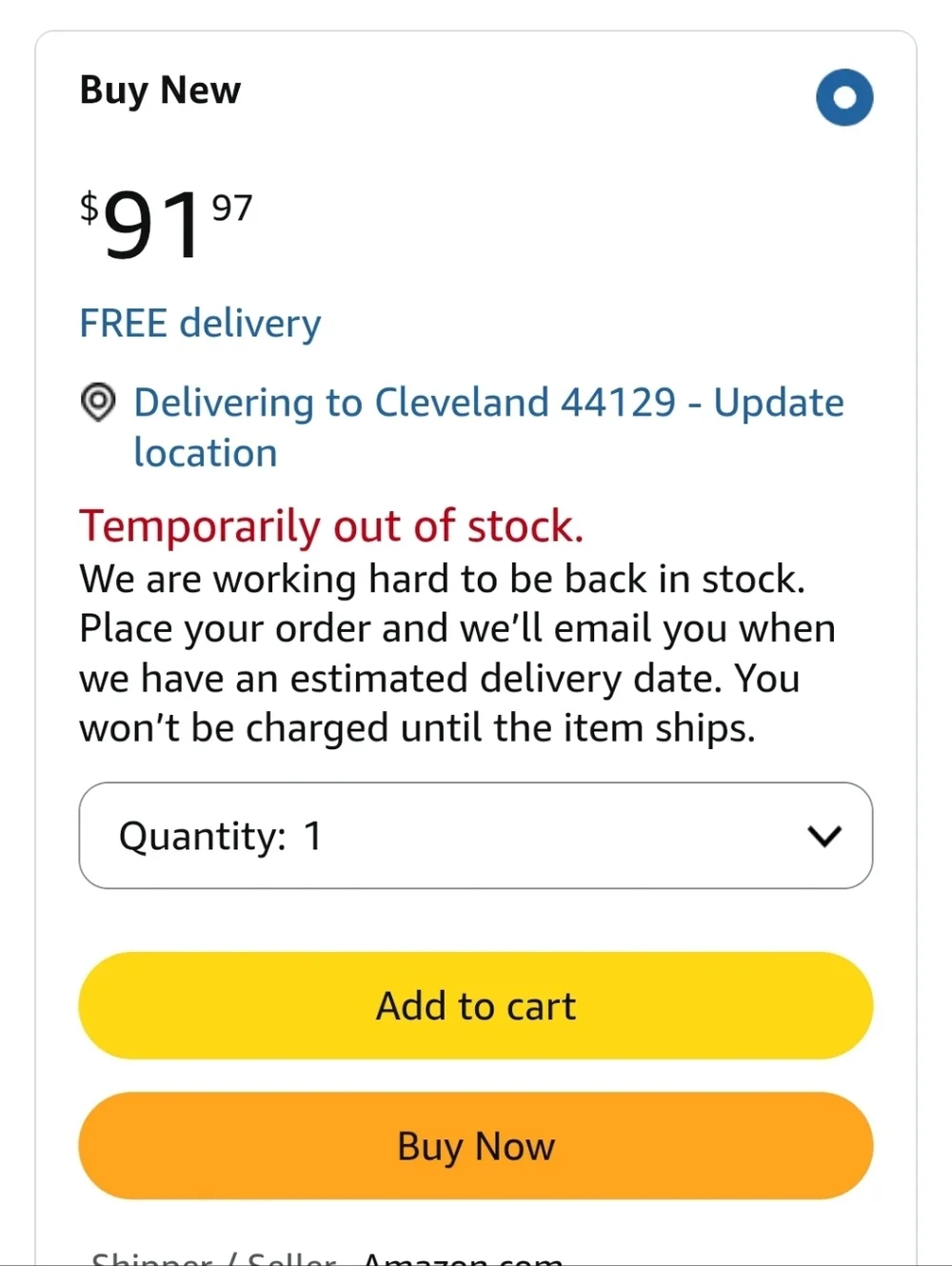The image size is (952, 1266).
Task: Click 'won't be charged until the item ships' text
Action: pyautogui.click(x=417, y=728)
